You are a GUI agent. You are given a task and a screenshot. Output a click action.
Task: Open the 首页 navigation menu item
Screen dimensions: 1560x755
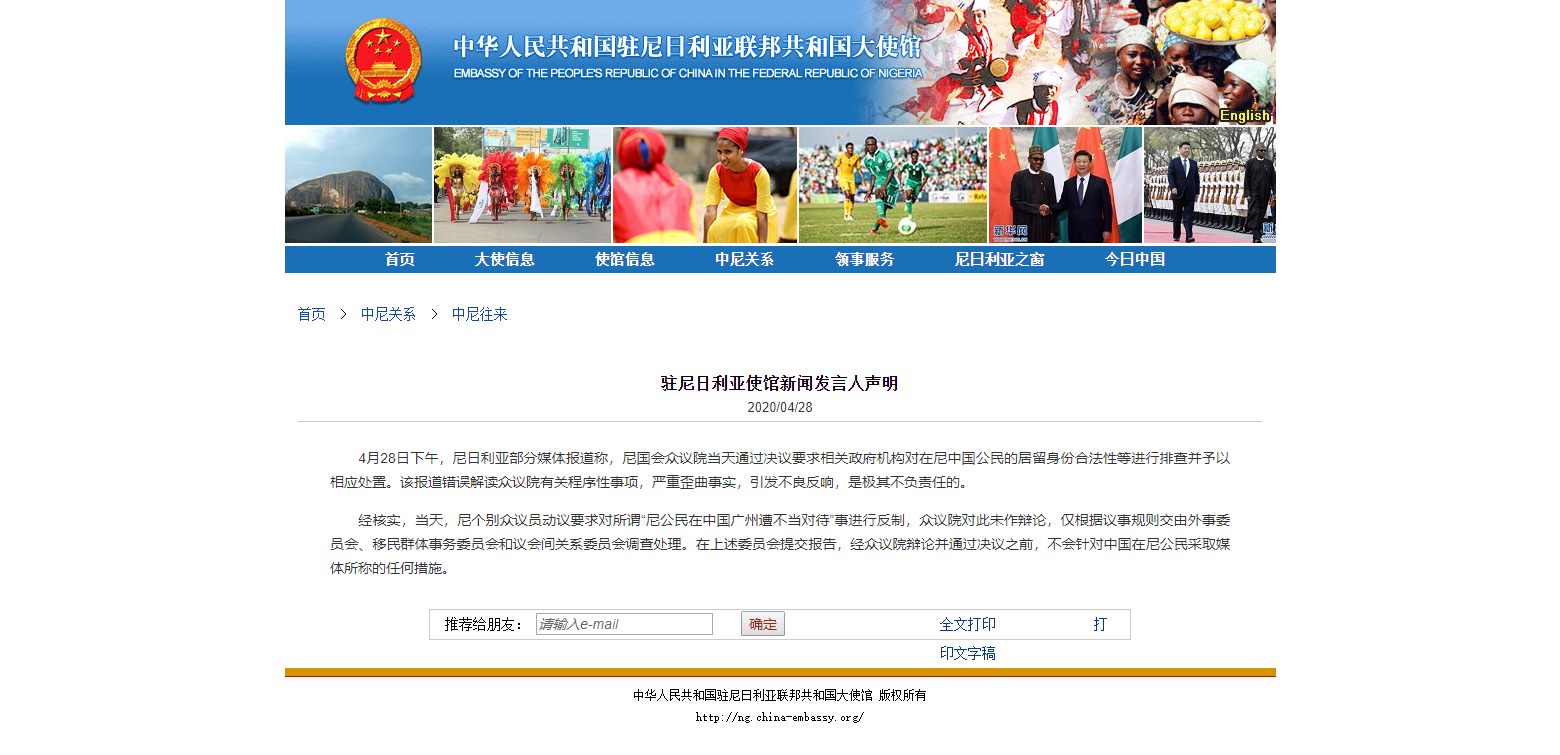click(400, 260)
